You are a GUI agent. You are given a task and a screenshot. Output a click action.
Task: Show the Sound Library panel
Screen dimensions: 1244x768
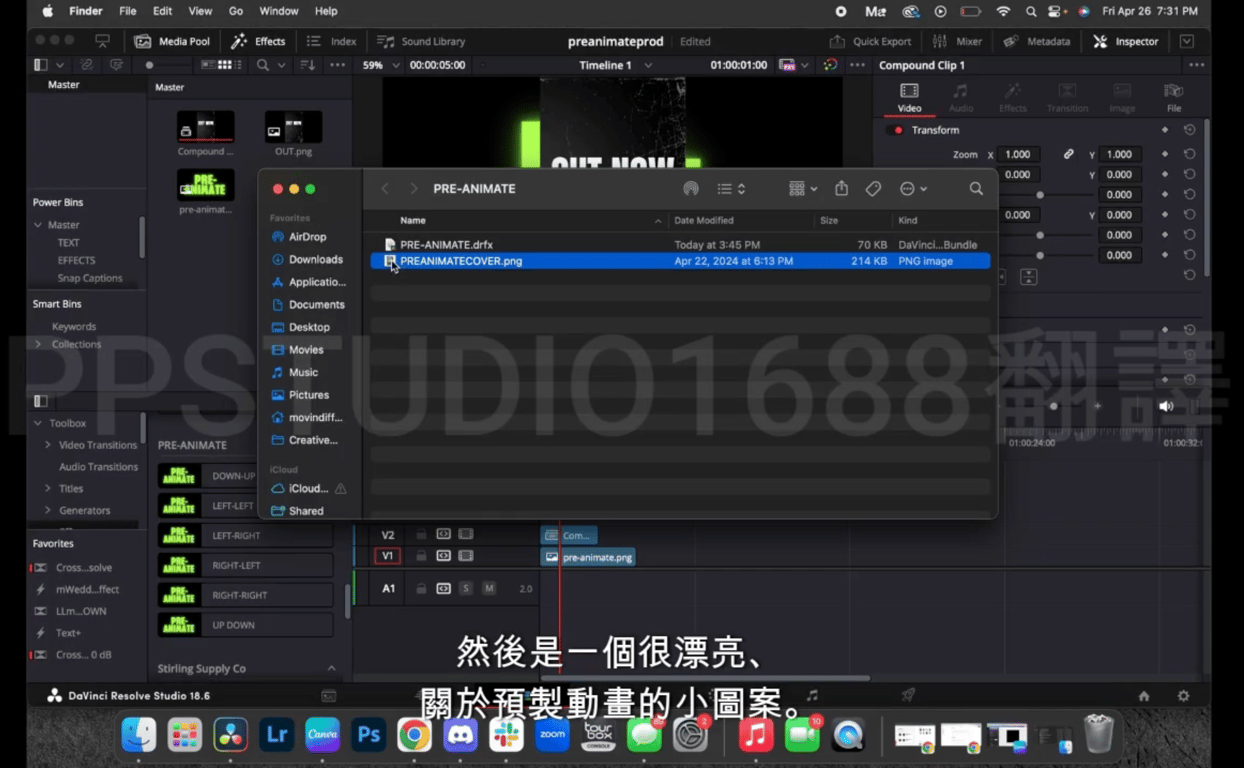(421, 41)
